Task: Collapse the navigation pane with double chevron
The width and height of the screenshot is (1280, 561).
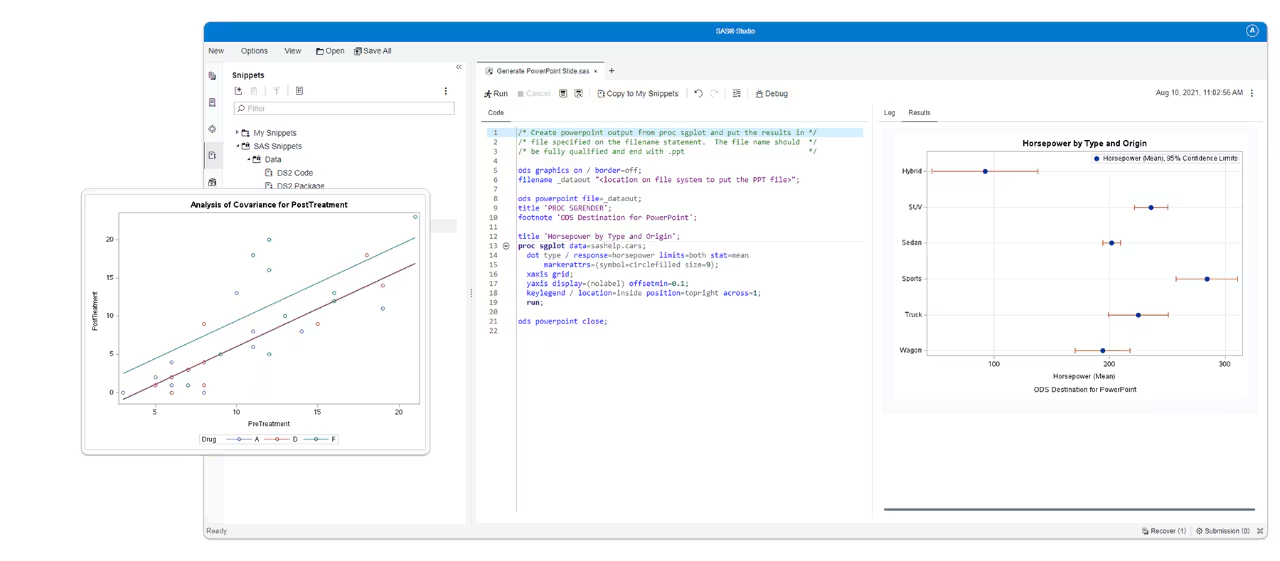Action: pos(459,67)
